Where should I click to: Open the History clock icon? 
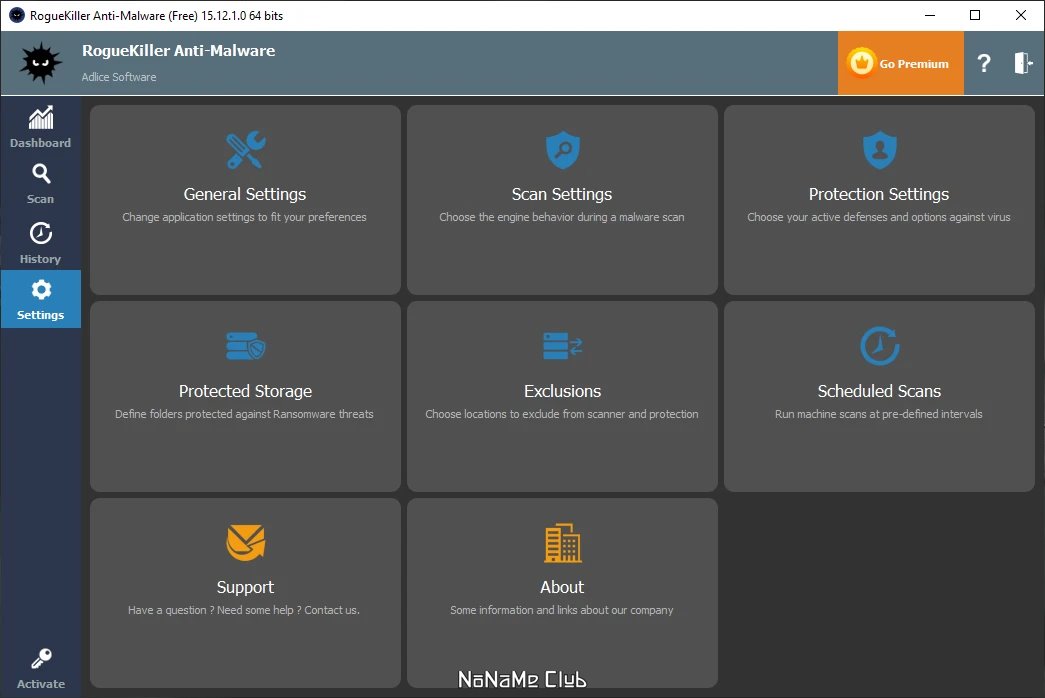41,233
